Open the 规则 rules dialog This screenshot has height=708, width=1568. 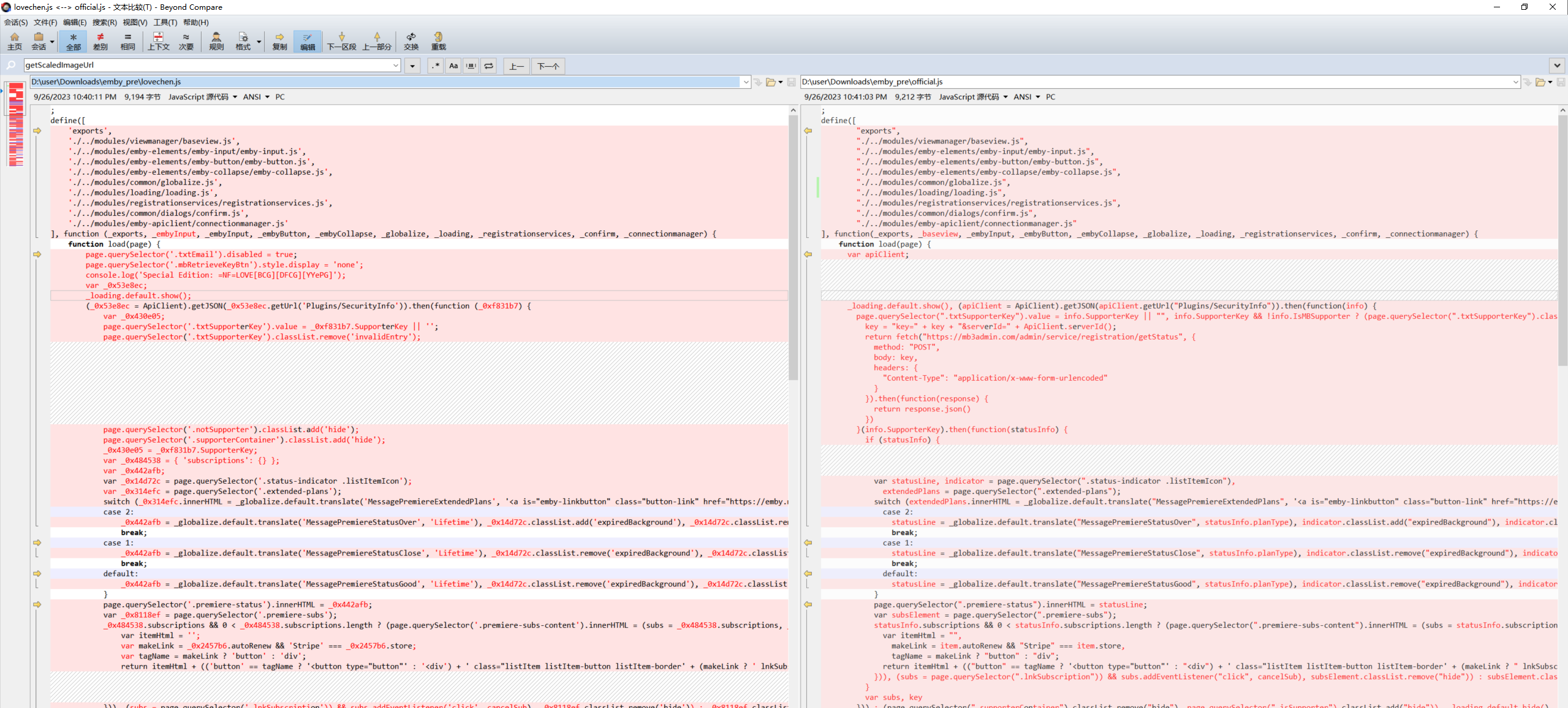coord(216,41)
